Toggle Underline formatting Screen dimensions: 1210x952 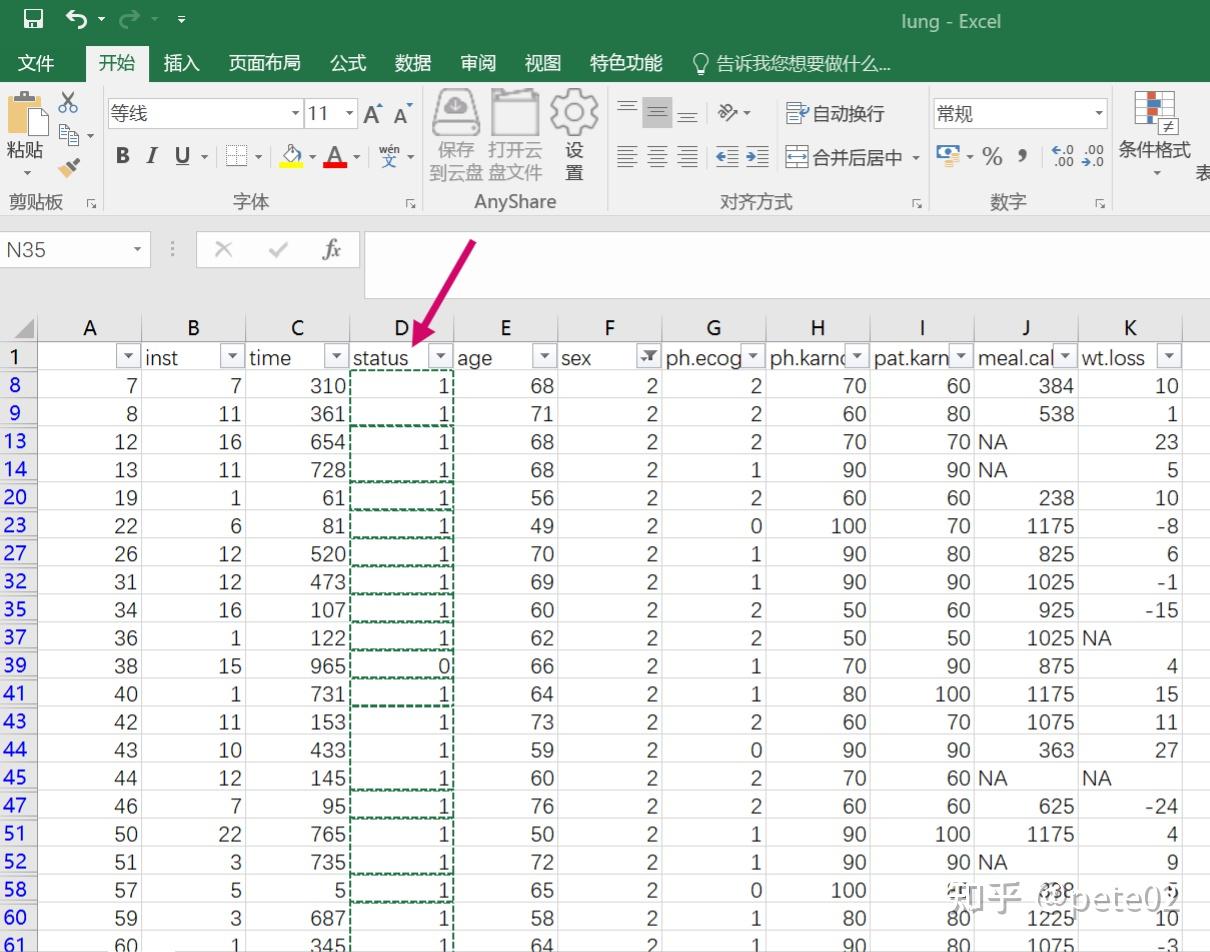point(182,156)
